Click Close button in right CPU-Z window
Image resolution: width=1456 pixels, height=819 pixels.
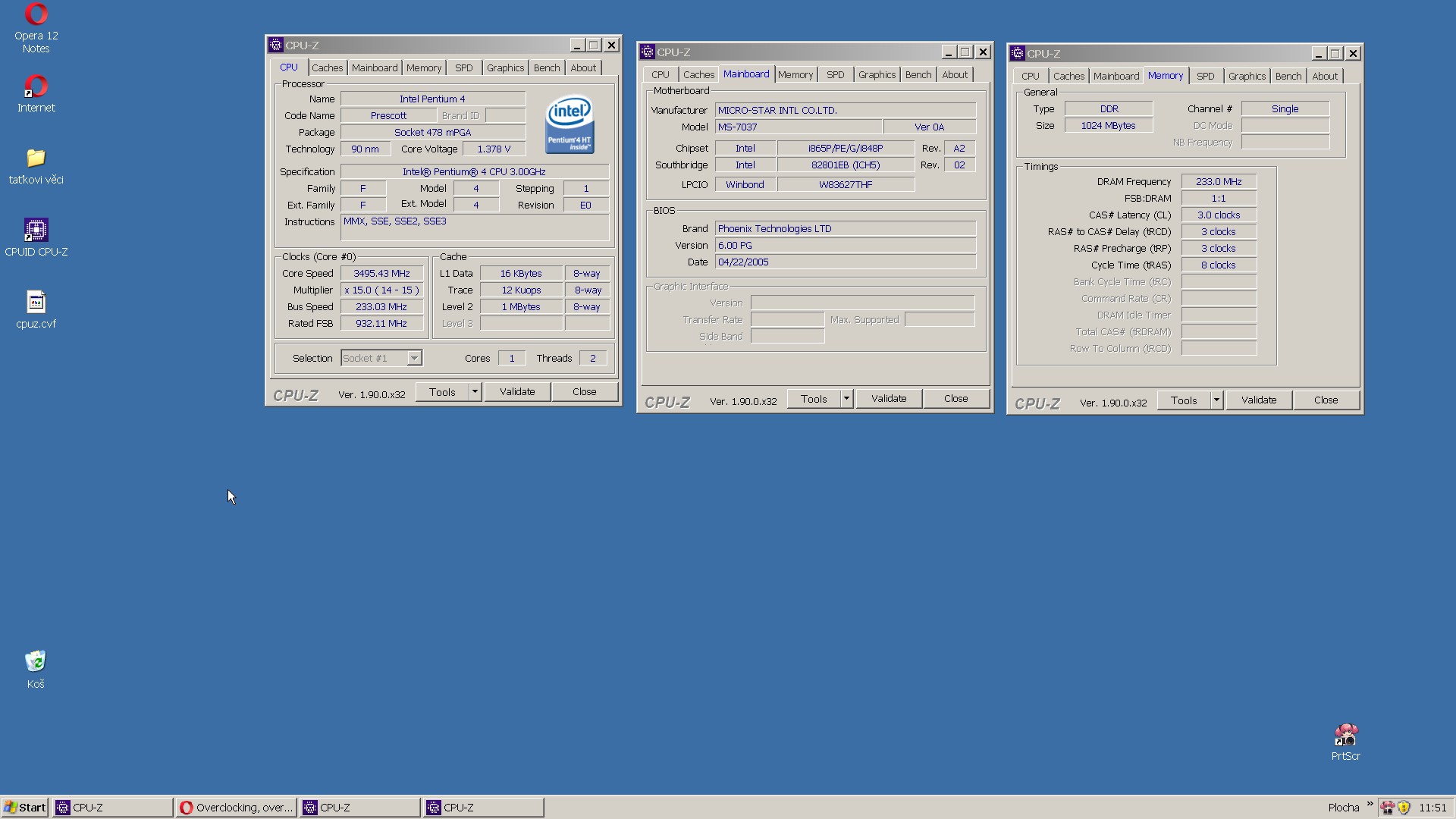pos(1326,400)
